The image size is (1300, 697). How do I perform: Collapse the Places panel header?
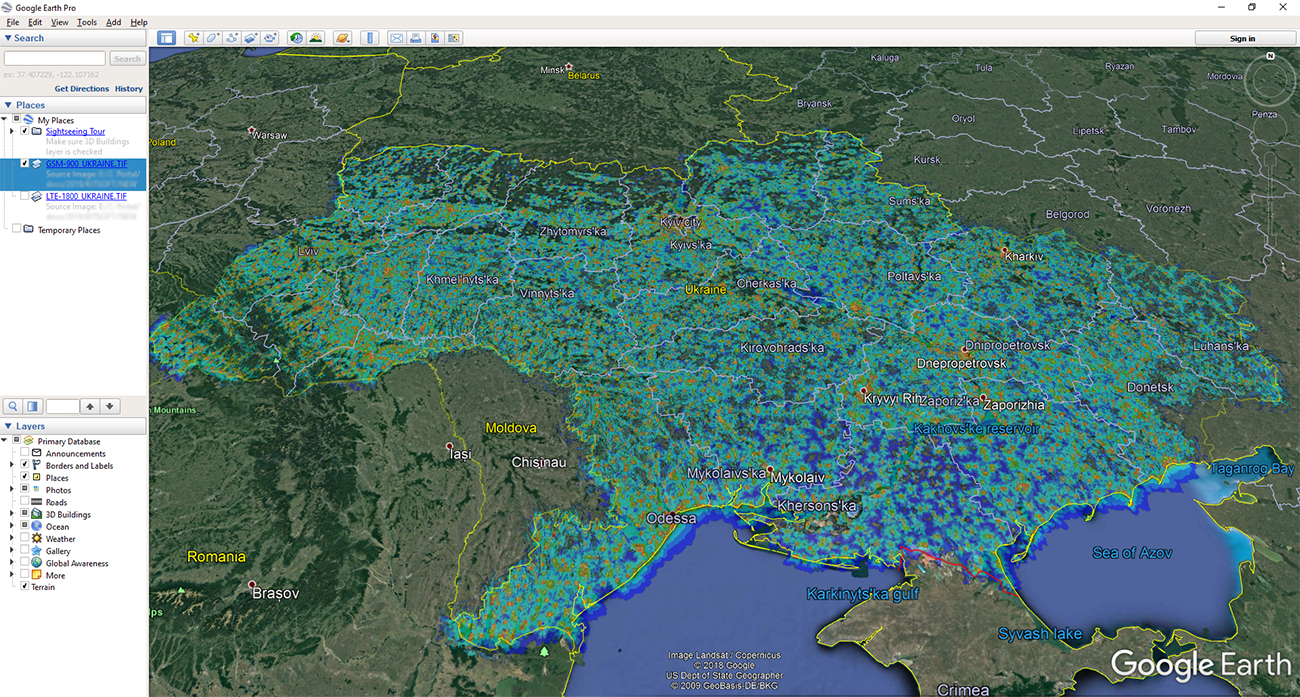pos(74,105)
